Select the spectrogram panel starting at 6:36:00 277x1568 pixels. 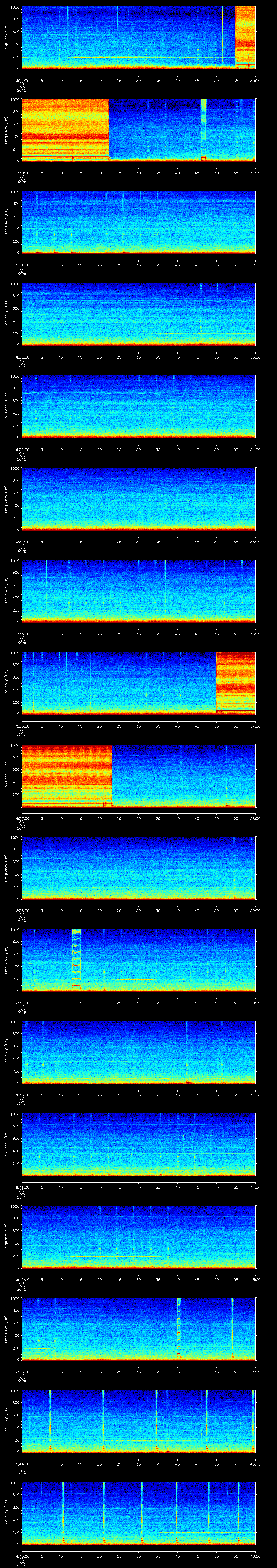pyautogui.click(x=138, y=683)
